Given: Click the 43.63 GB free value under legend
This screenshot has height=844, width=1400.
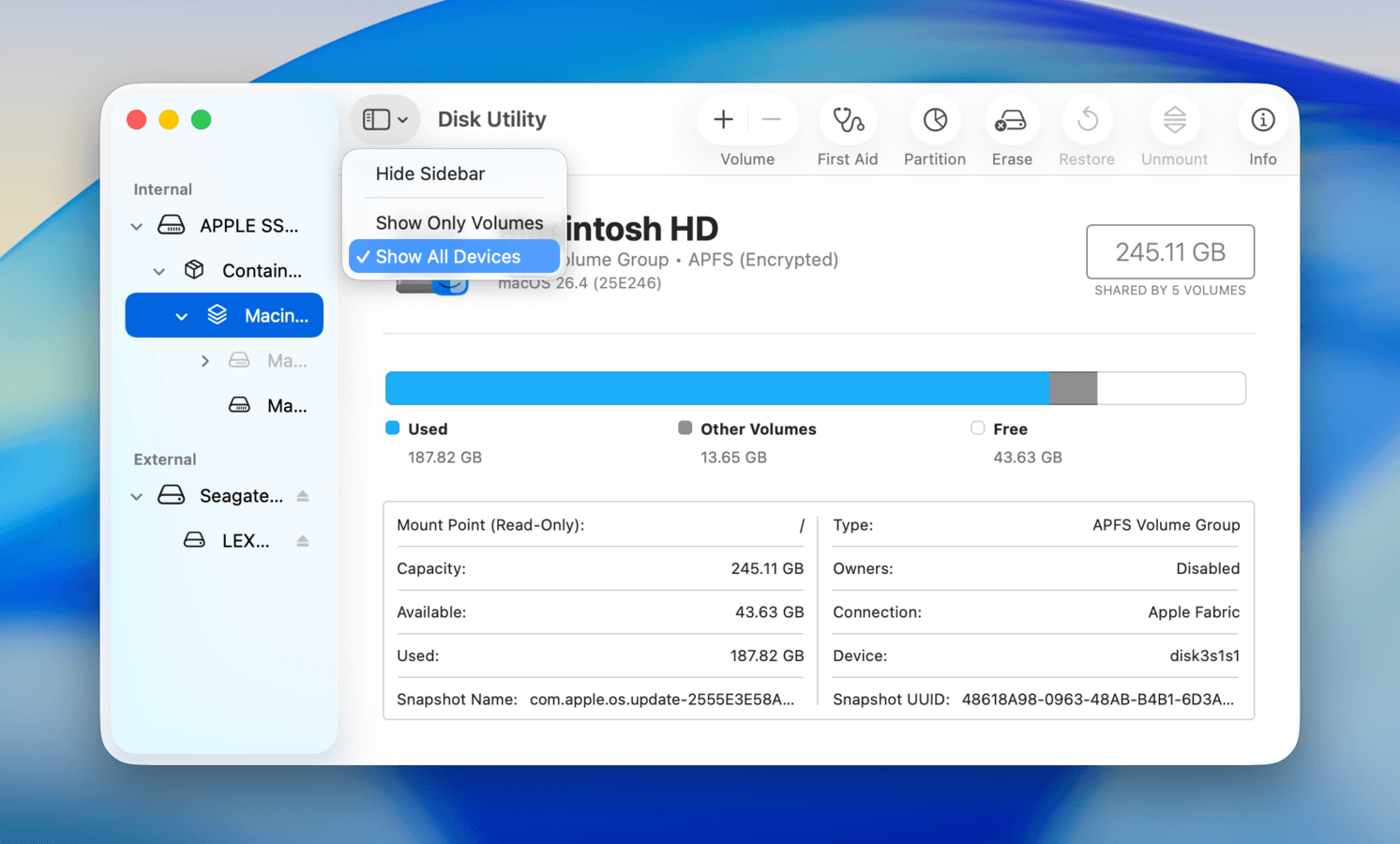Looking at the screenshot, I should tap(1028, 458).
